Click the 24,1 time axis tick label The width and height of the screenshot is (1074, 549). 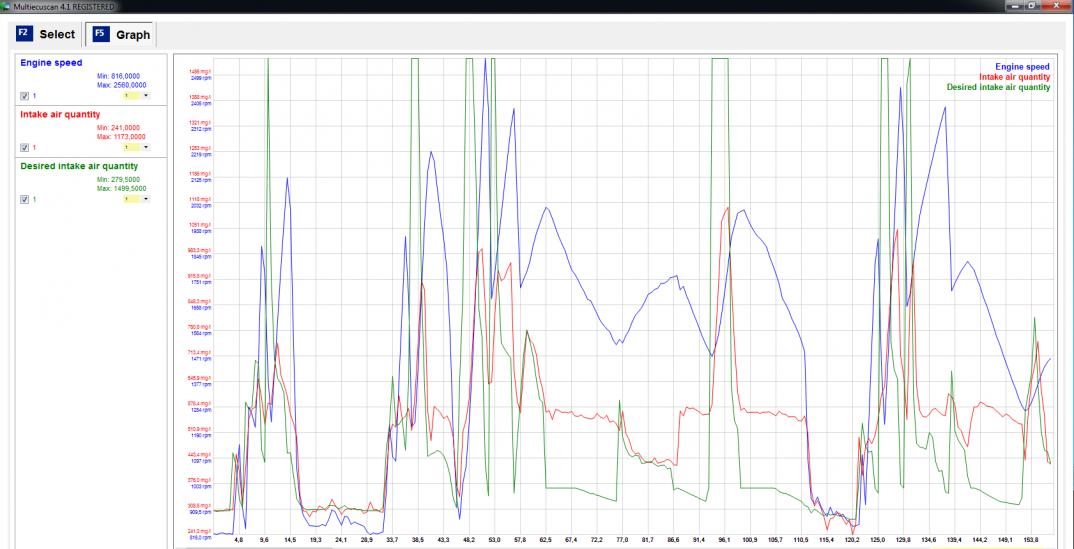[x=341, y=540]
